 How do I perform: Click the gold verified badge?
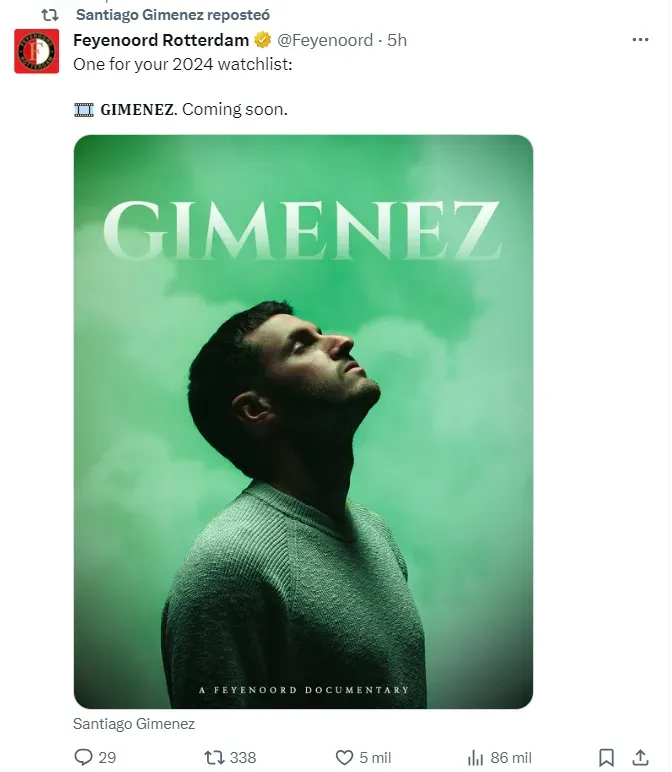pyautogui.click(x=262, y=40)
